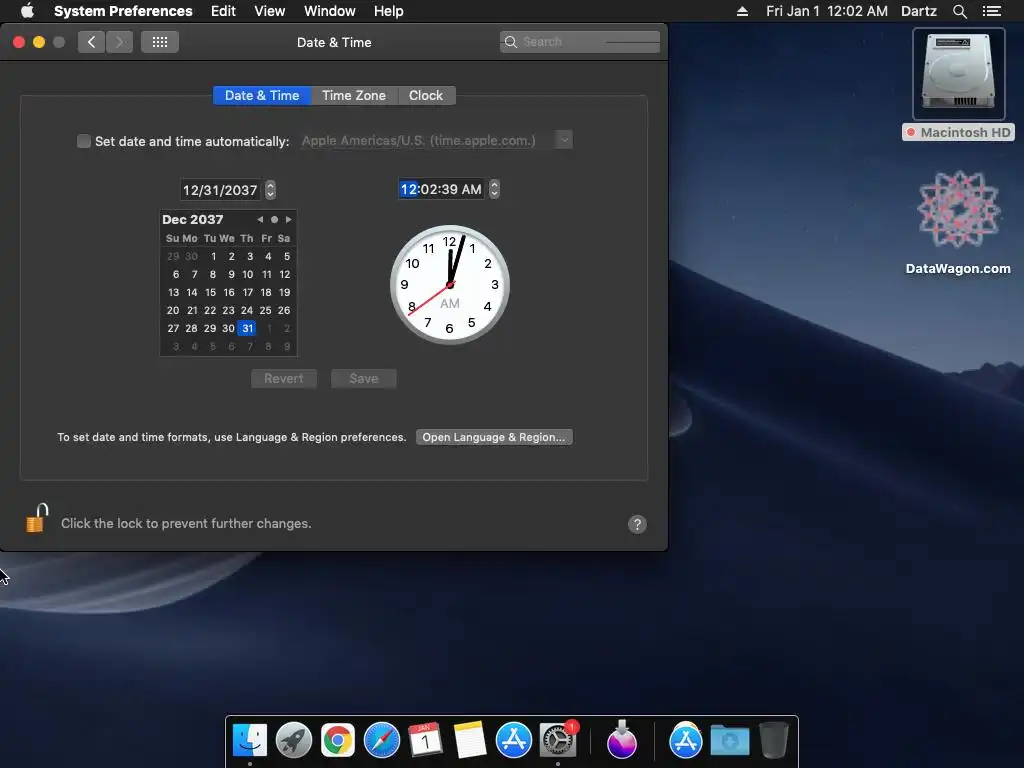Viewport: 1024px width, 768px height.
Task: Open the Edit menu
Action: click(x=223, y=11)
